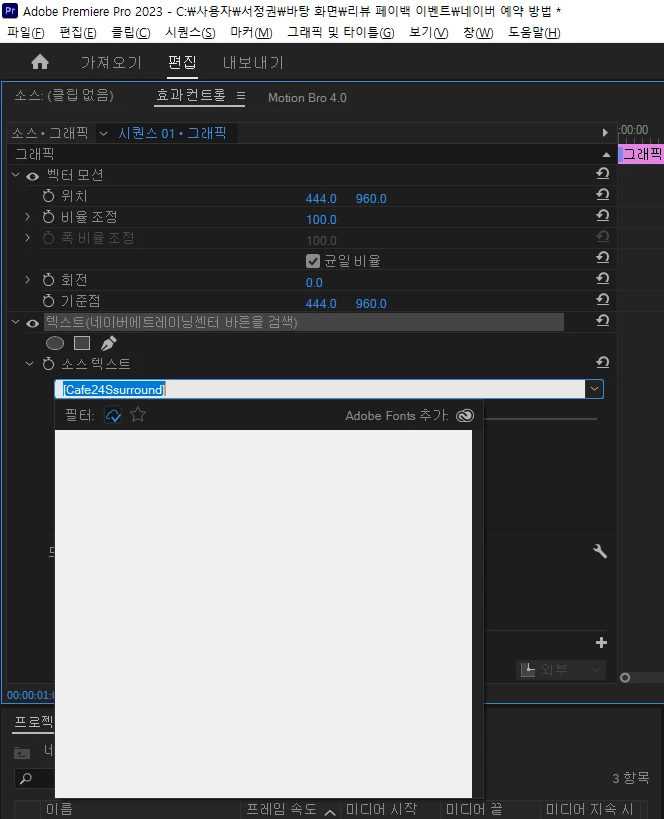Image resolution: width=664 pixels, height=819 pixels.
Task: Click the Cafe24Ssurround font name field
Action: click(320, 389)
